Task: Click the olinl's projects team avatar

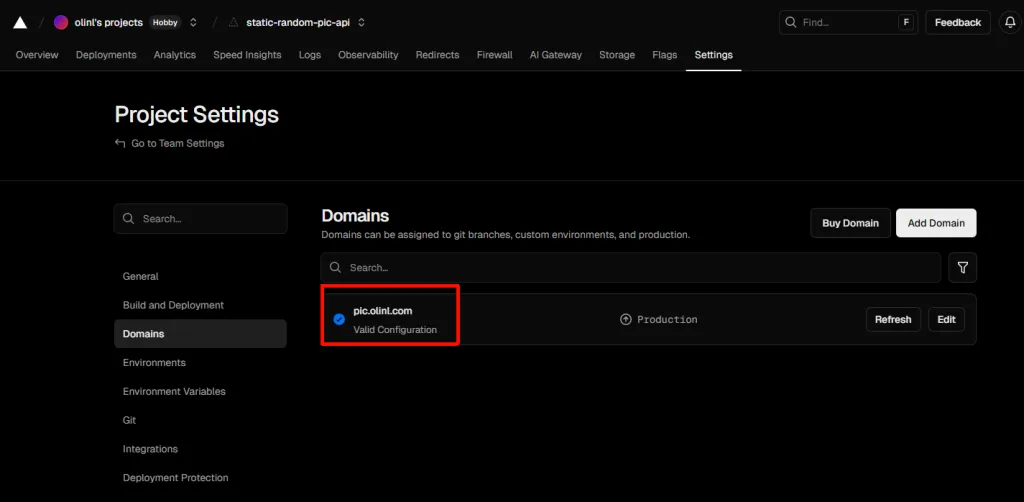Action: click(x=61, y=22)
